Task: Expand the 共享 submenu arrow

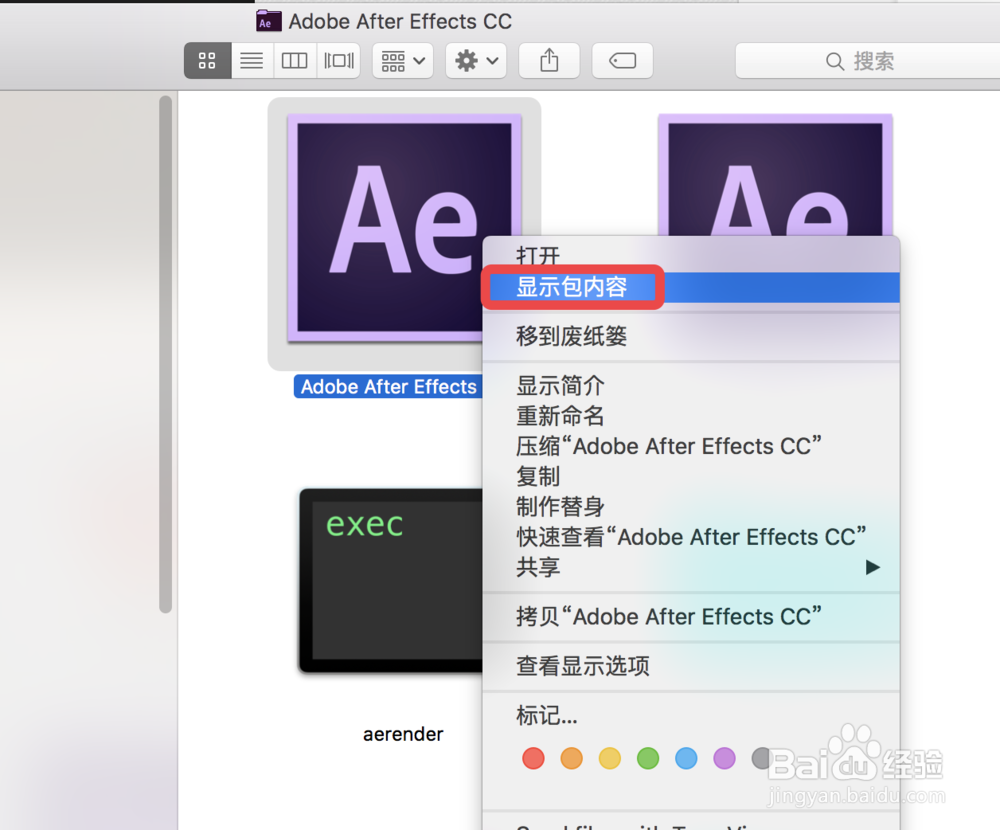Action: click(872, 567)
